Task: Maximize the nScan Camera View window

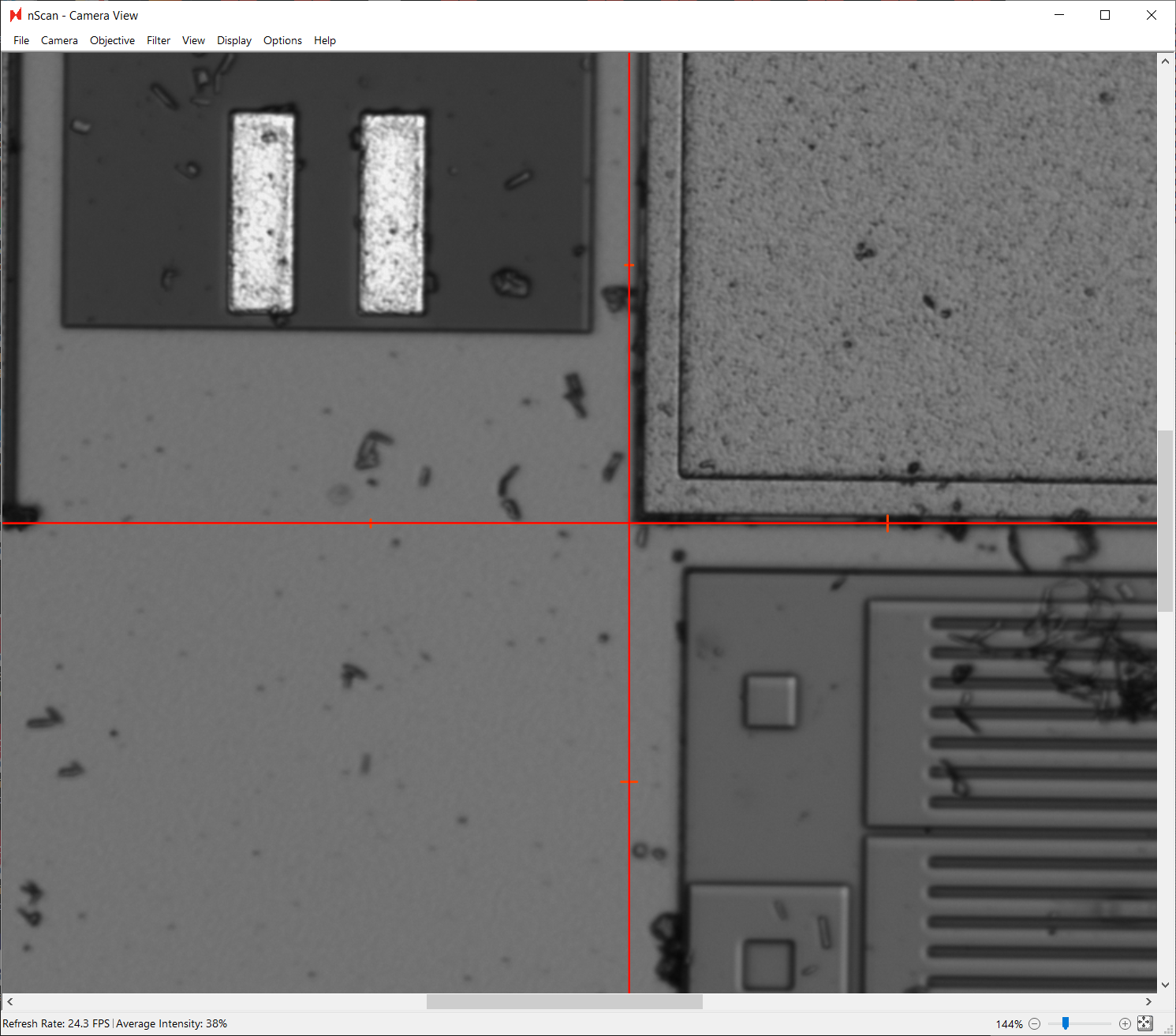Action: point(1105,15)
